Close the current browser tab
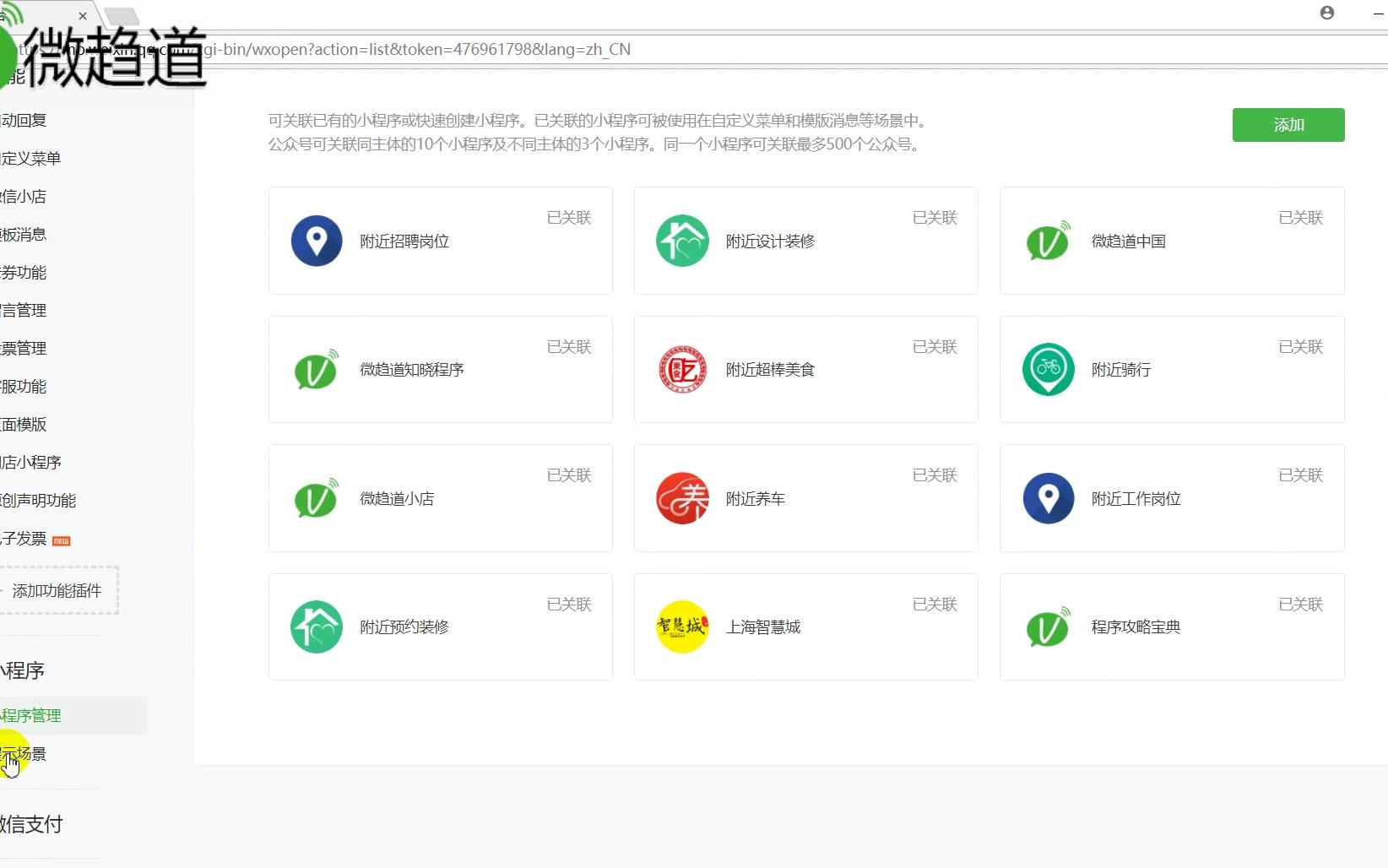Image resolution: width=1388 pixels, height=868 pixels. tap(82, 15)
